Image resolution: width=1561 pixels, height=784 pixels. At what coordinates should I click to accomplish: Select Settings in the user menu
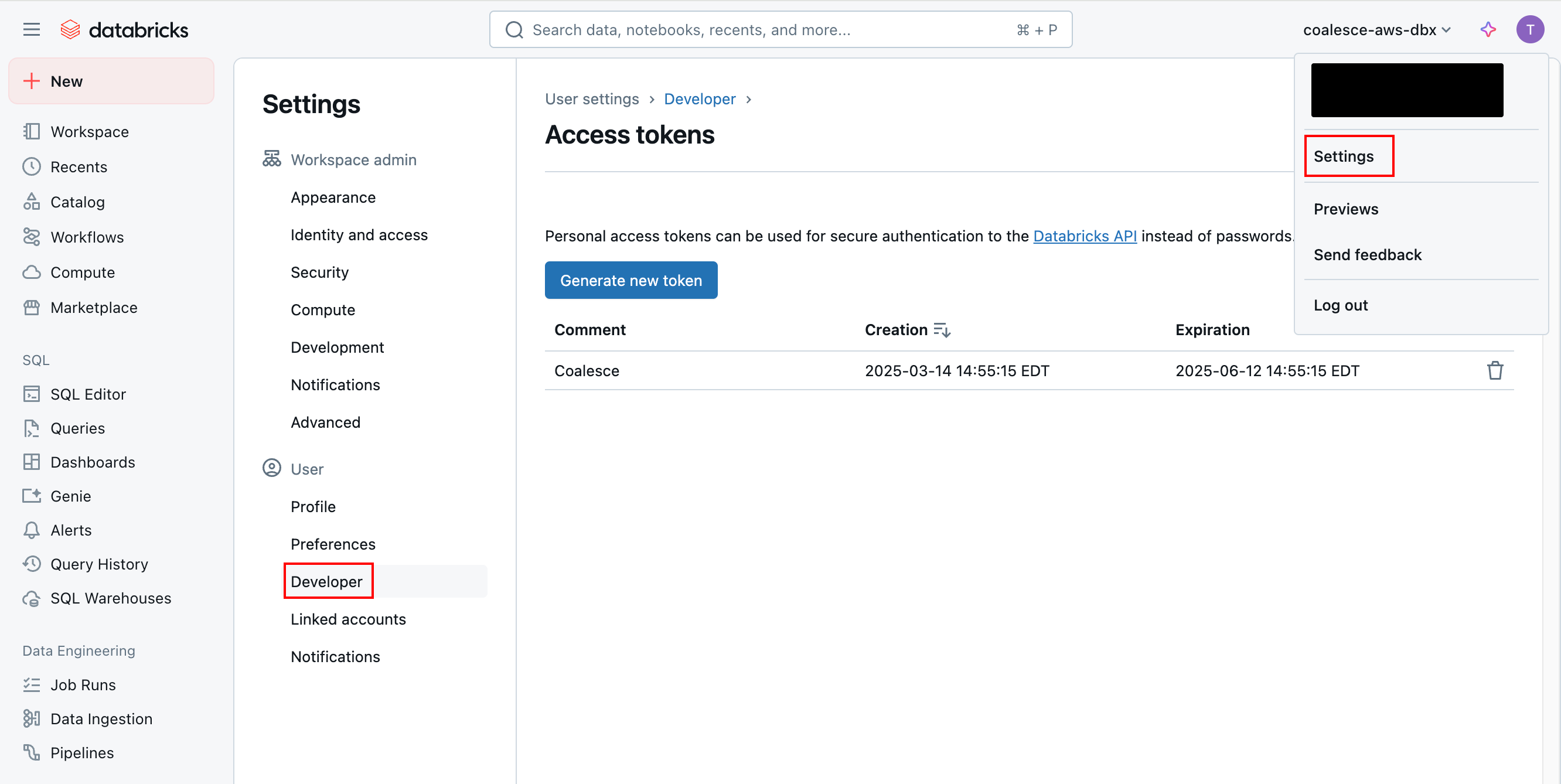[1343, 156]
